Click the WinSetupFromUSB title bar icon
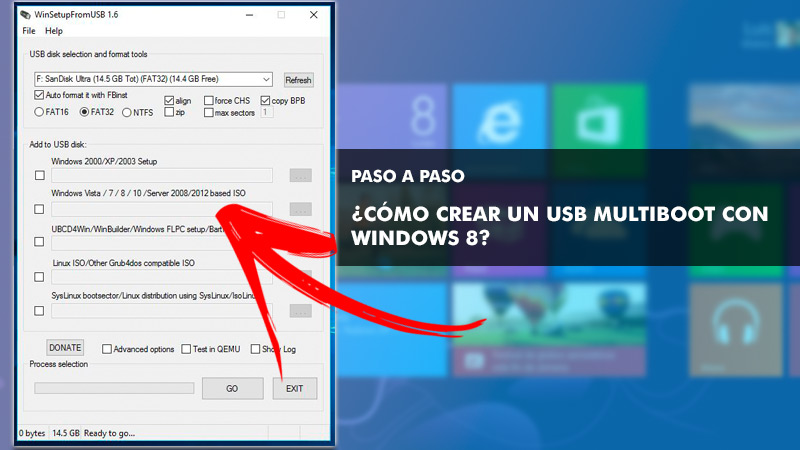 pyautogui.click(x=26, y=15)
